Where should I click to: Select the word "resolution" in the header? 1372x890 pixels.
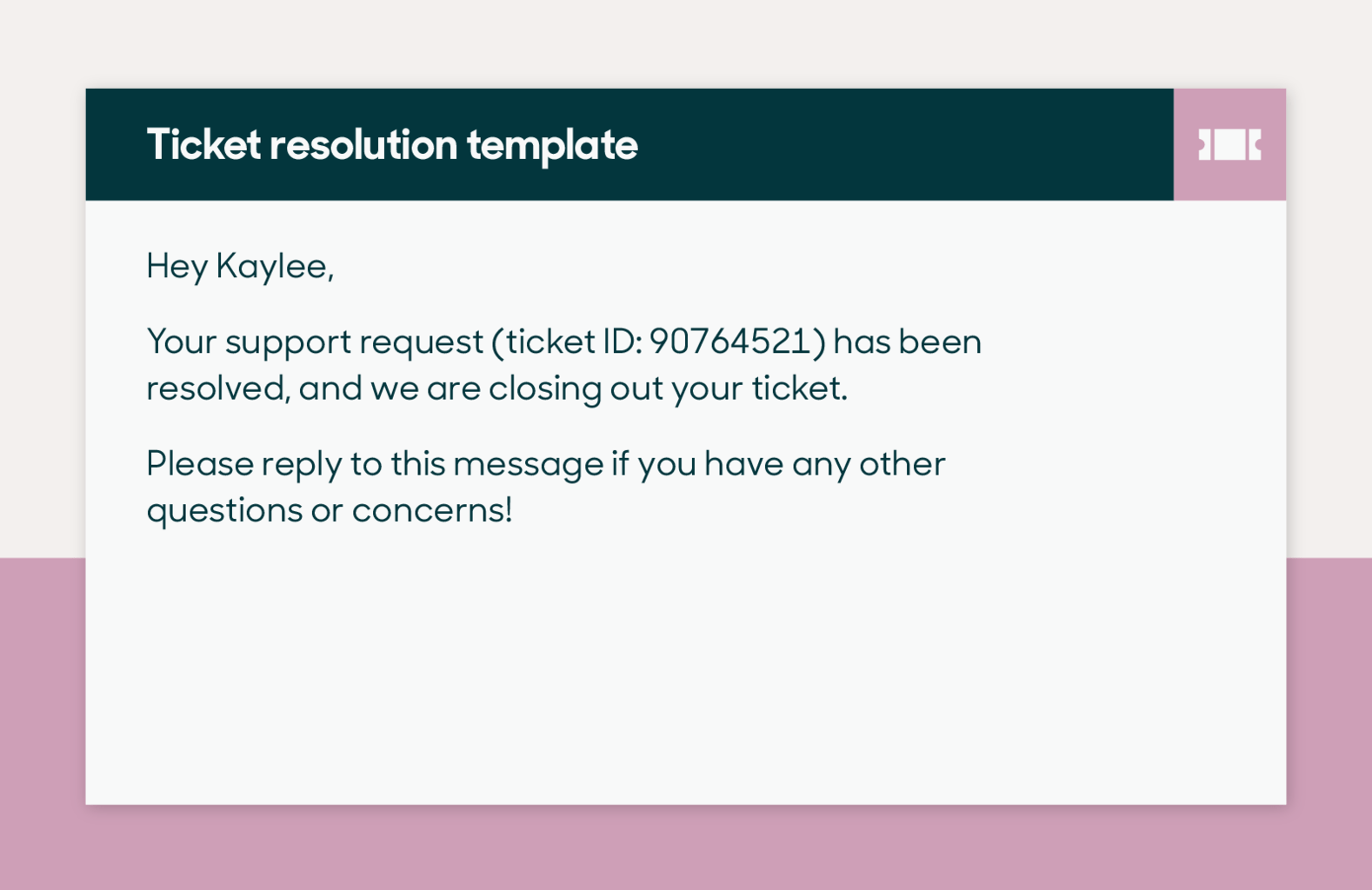pyautogui.click(x=363, y=145)
